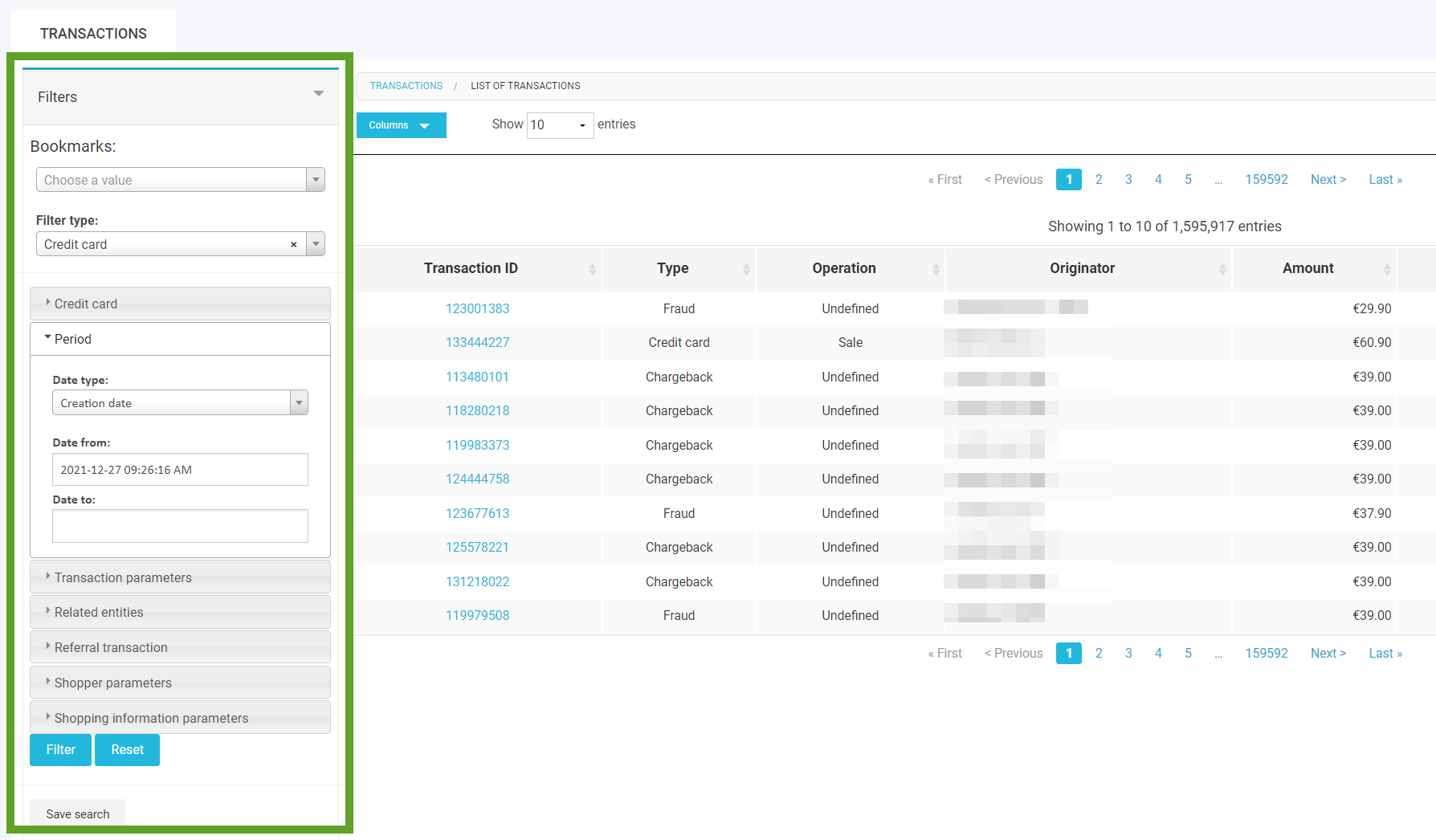Switch to the TRANSACTIONS tab
Image resolution: width=1436 pixels, height=840 pixels.
(93, 33)
